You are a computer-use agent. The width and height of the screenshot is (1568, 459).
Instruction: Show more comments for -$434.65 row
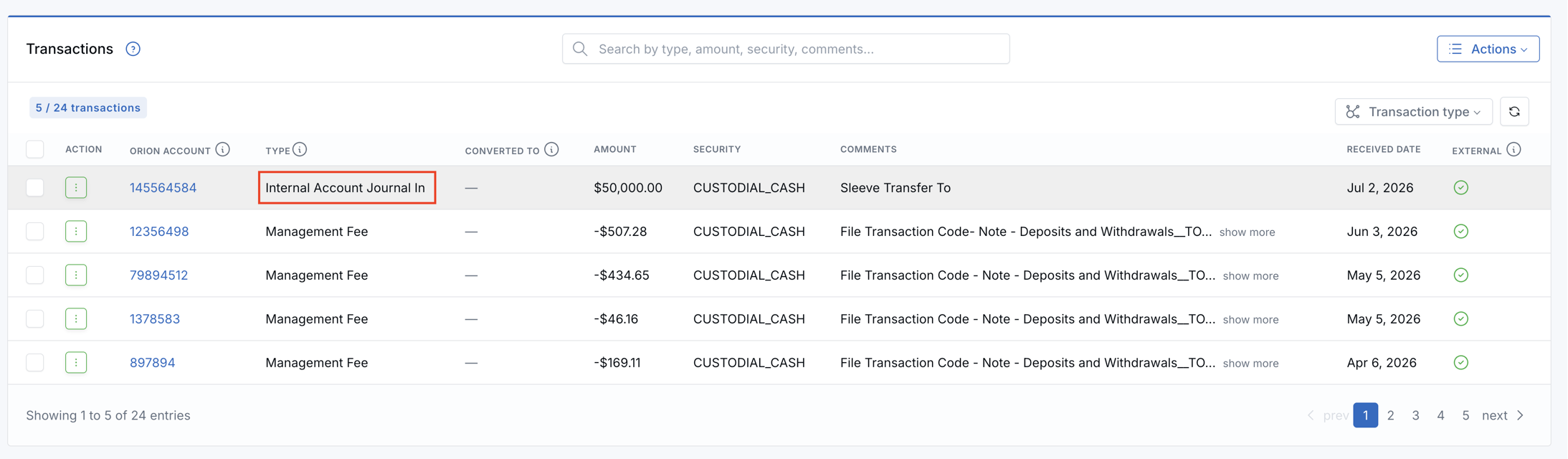tap(1250, 276)
